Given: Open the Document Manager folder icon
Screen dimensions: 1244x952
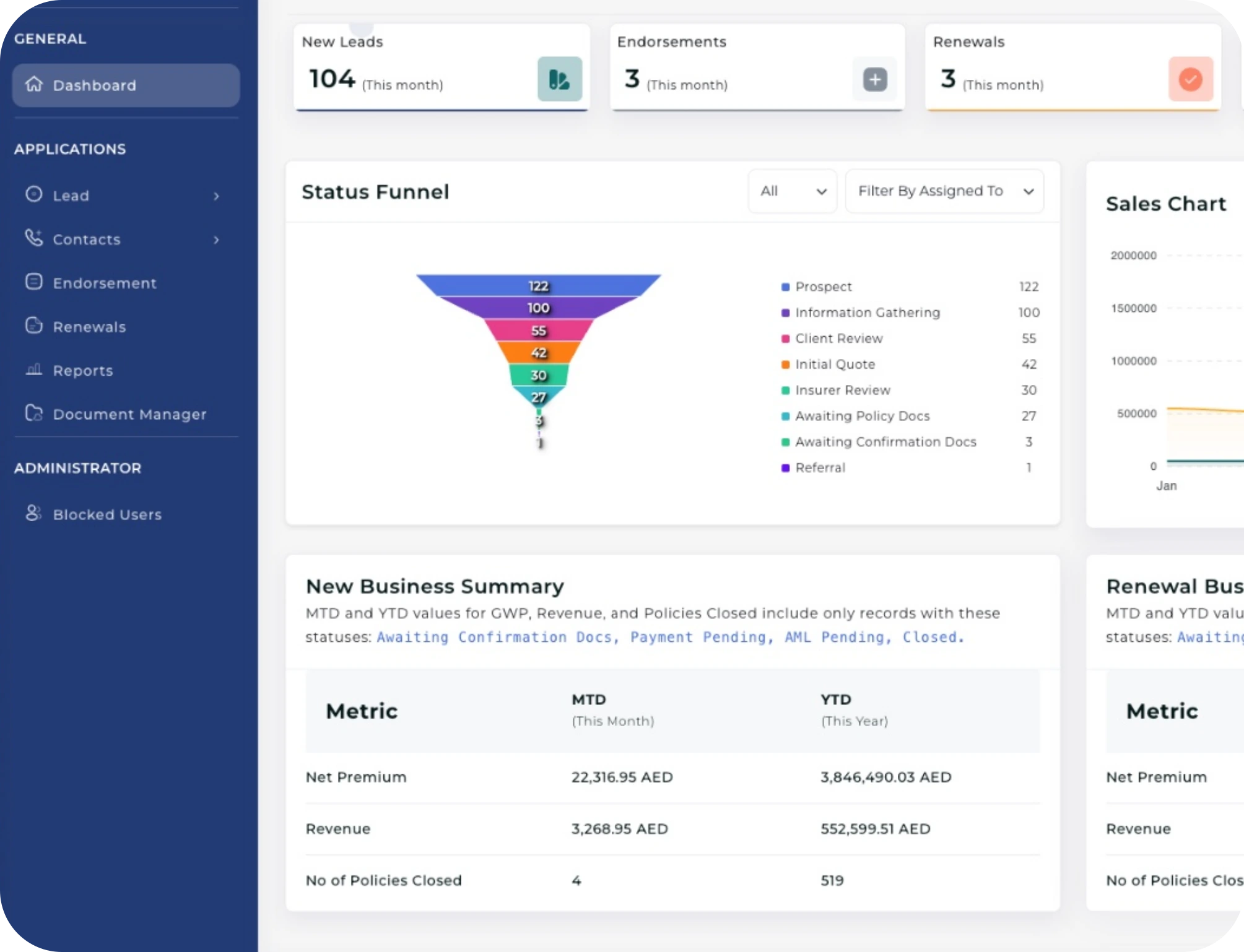Looking at the screenshot, I should point(33,414).
